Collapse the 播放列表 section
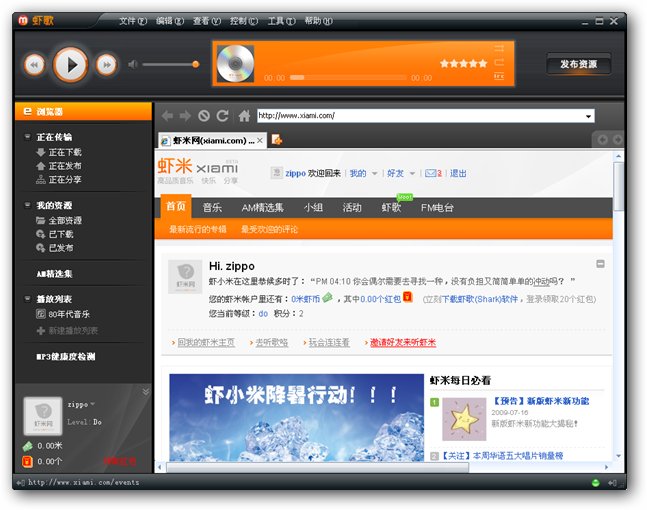This screenshot has width=647, height=510. (x=28, y=299)
